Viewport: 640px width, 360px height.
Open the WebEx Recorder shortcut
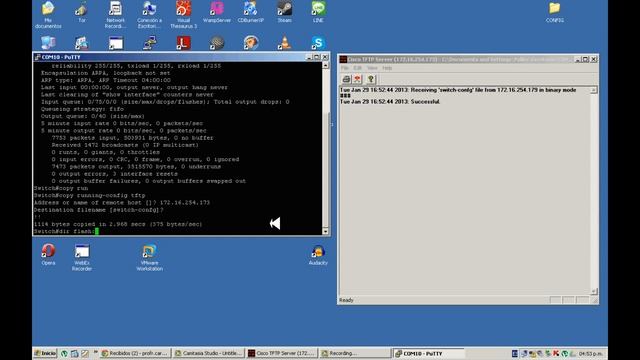(82, 257)
